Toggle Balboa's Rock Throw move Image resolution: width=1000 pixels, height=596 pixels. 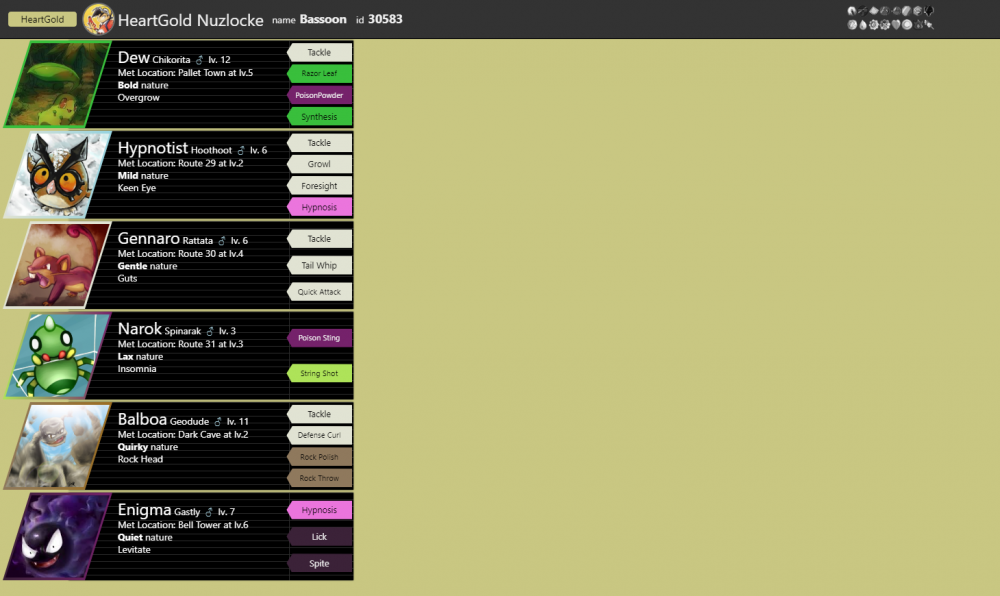[x=319, y=478]
